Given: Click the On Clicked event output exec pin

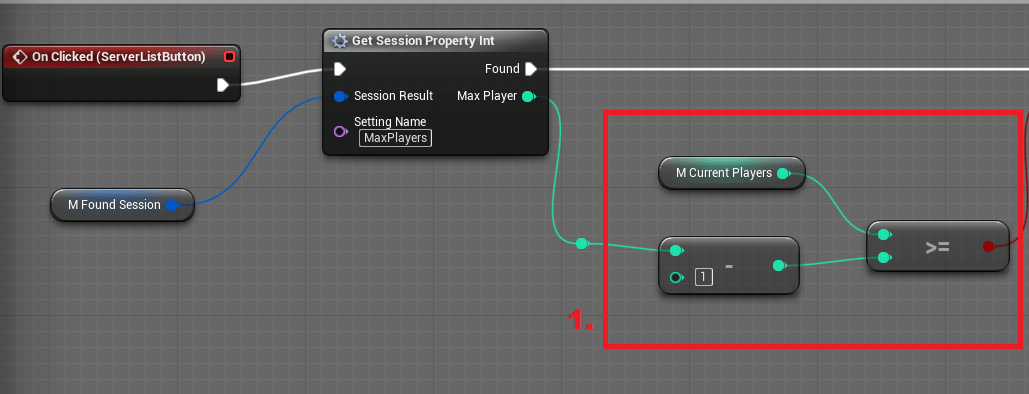Looking at the screenshot, I should [x=223, y=85].
